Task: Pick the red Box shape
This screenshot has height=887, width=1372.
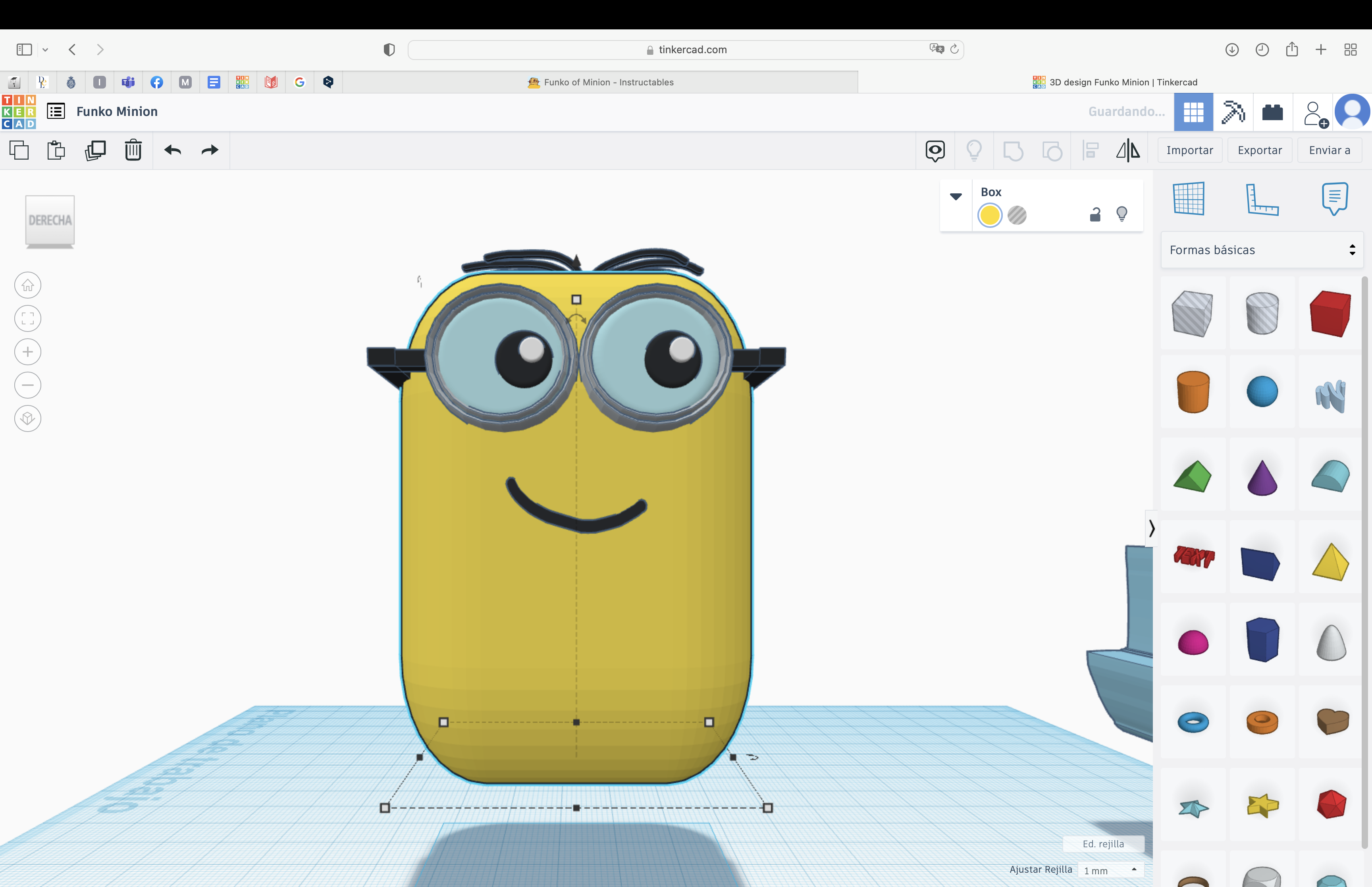Action: [1330, 313]
